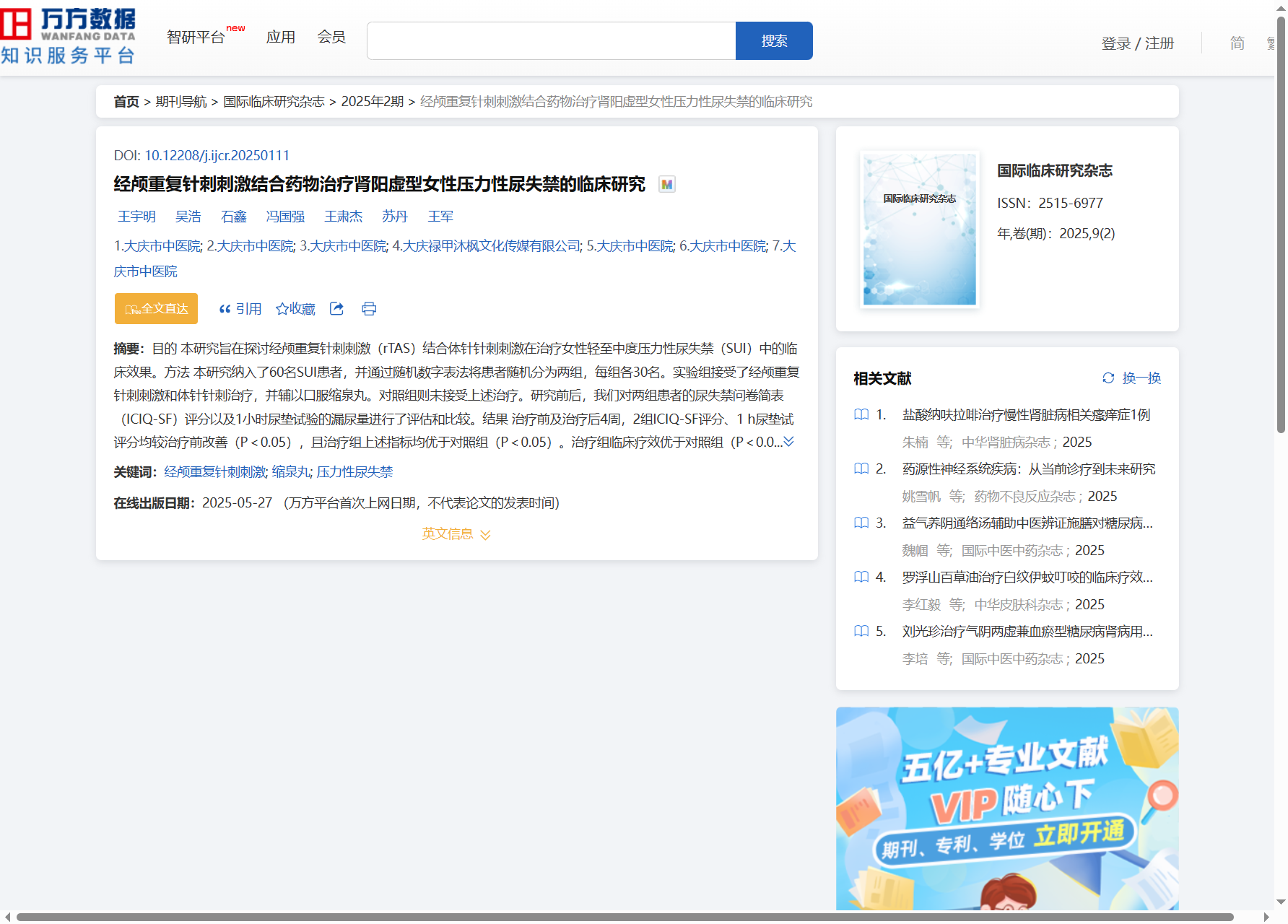The image size is (1288, 924).
Task: Click the printer icon
Action: [369, 309]
